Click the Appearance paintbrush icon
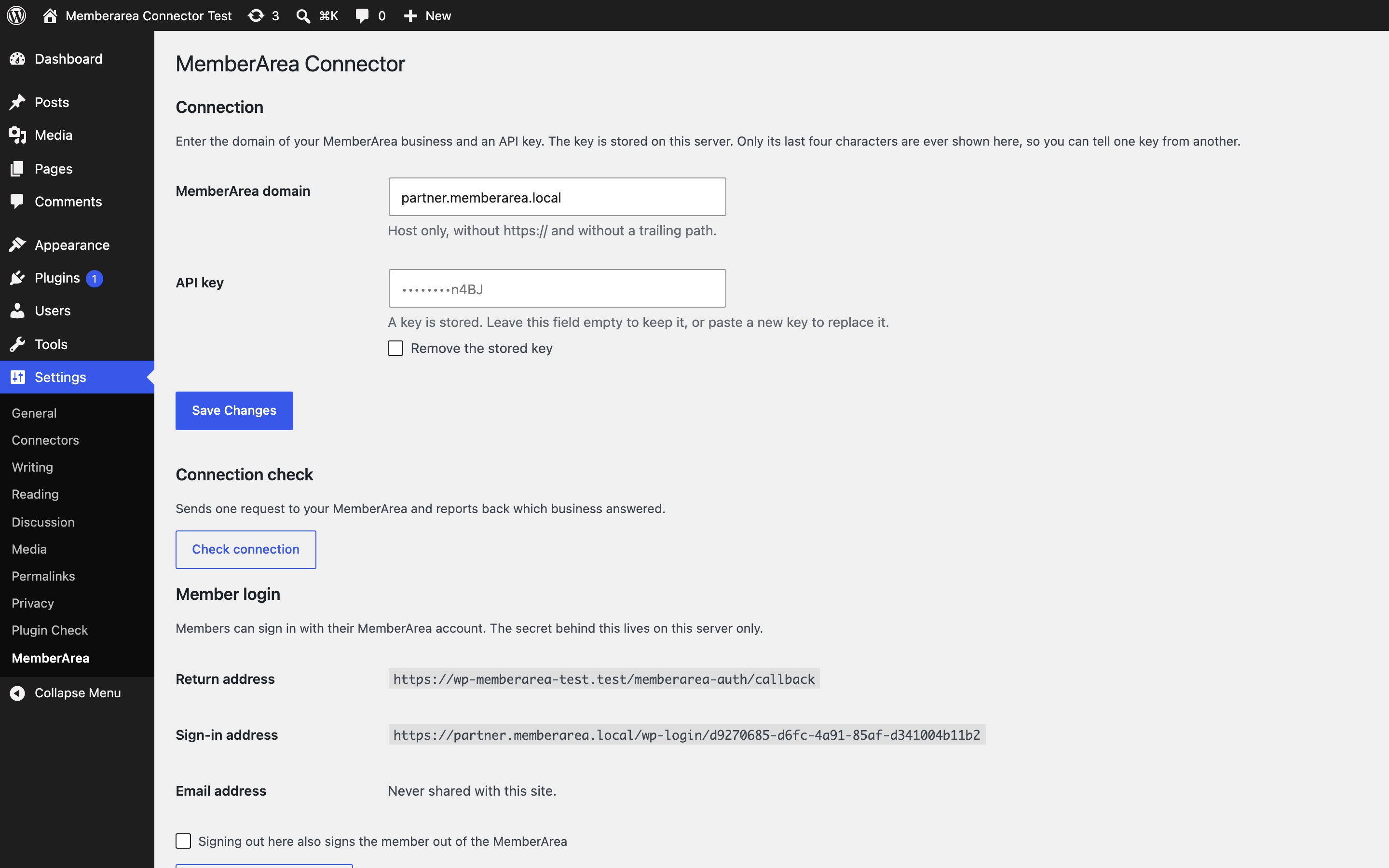 tap(17, 244)
